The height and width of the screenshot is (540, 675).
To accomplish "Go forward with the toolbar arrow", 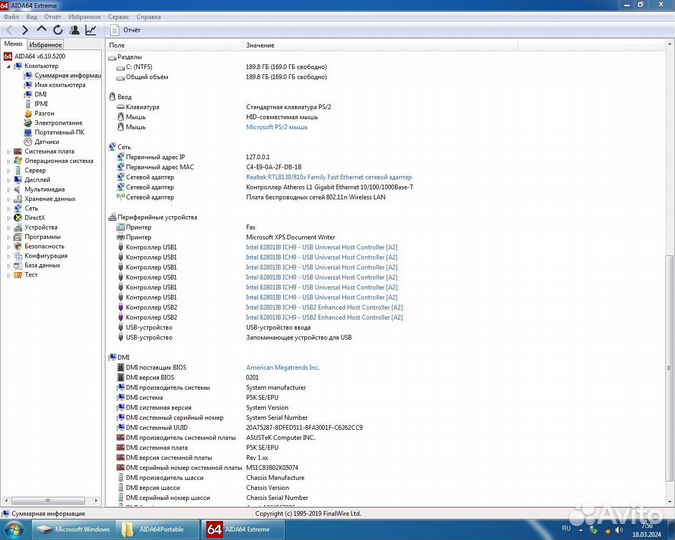I will pyautogui.click(x=25, y=30).
